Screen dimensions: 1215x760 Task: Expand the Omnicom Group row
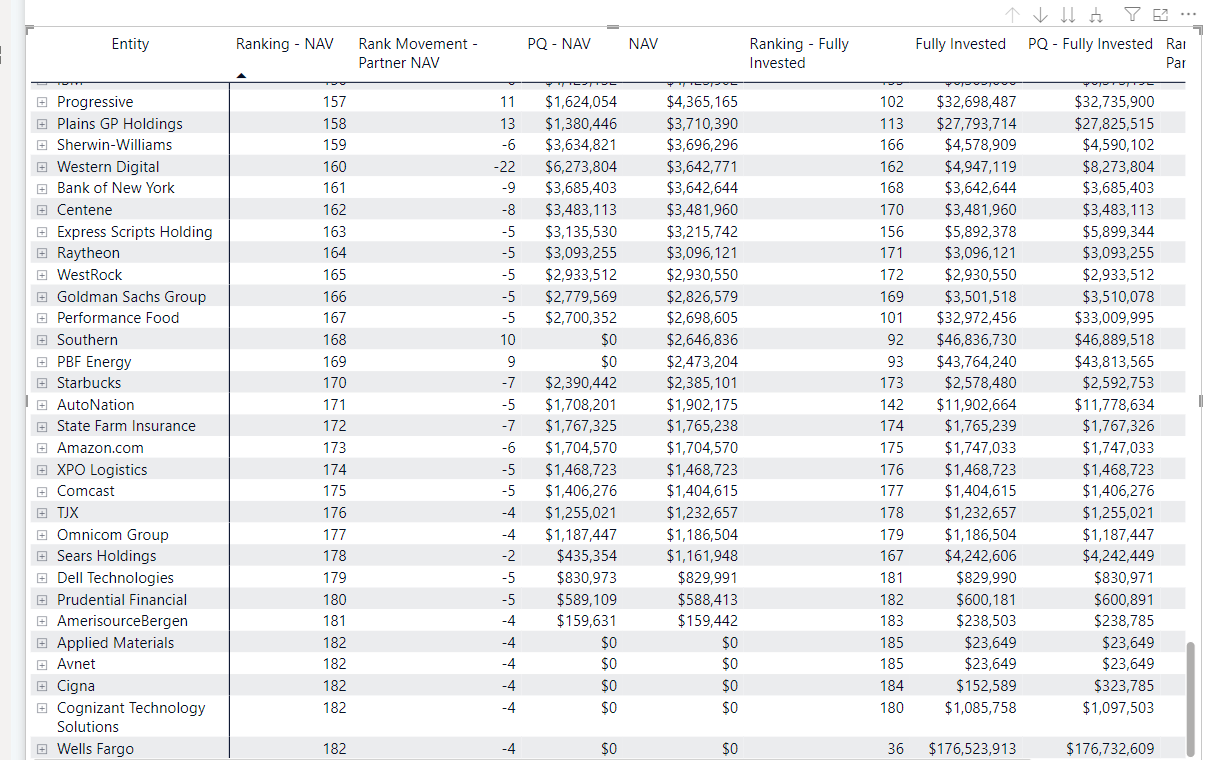[x=42, y=535]
